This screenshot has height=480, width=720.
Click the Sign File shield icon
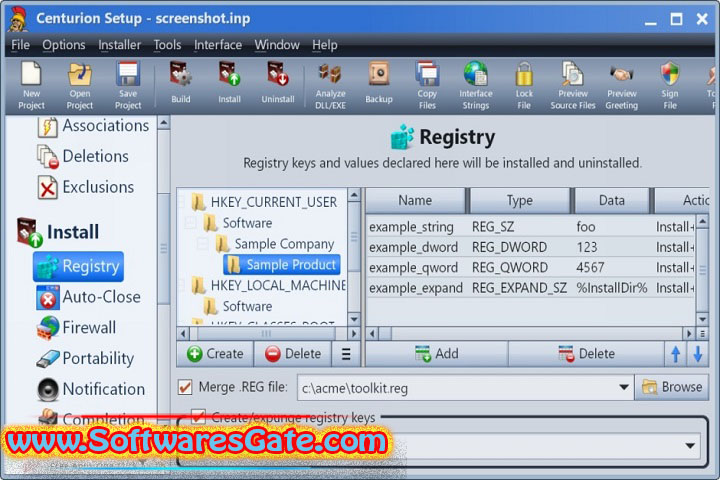(x=670, y=86)
